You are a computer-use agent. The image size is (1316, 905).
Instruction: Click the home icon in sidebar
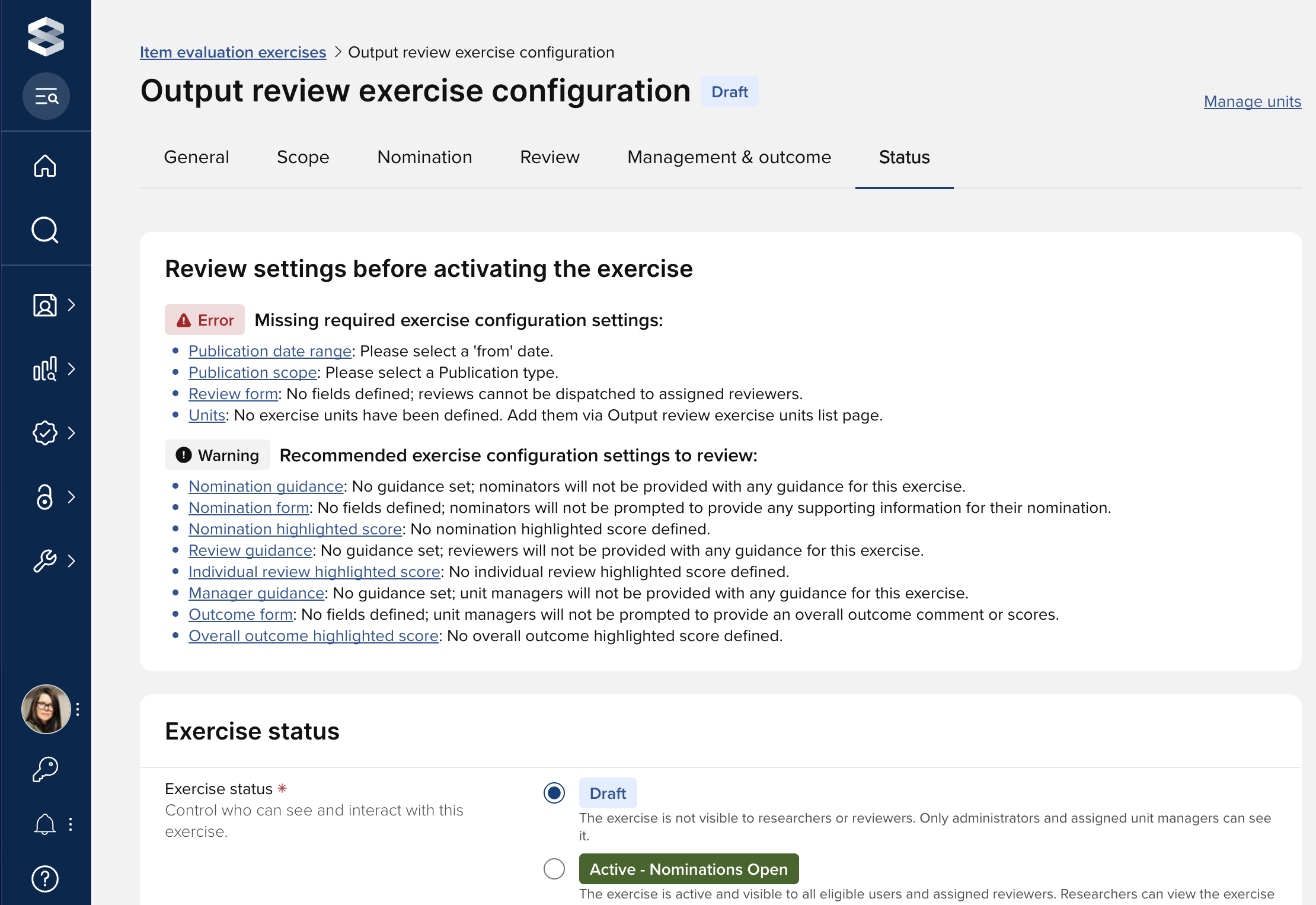coord(45,166)
